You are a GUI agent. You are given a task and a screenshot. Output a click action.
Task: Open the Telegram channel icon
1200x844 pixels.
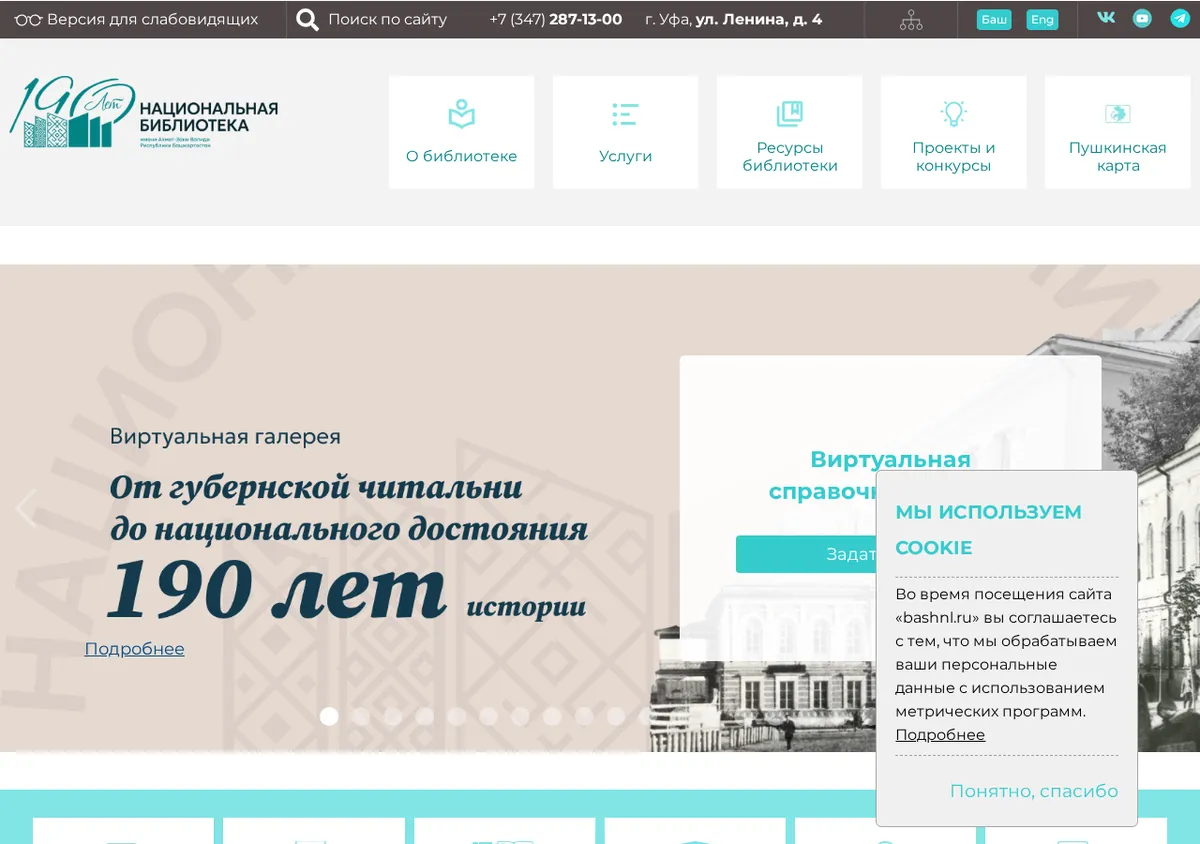click(1180, 18)
